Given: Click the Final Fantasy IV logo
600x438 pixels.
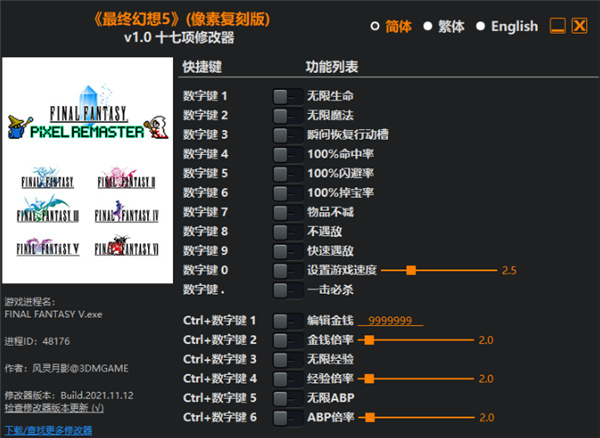Looking at the screenshot, I should pyautogui.click(x=127, y=212).
